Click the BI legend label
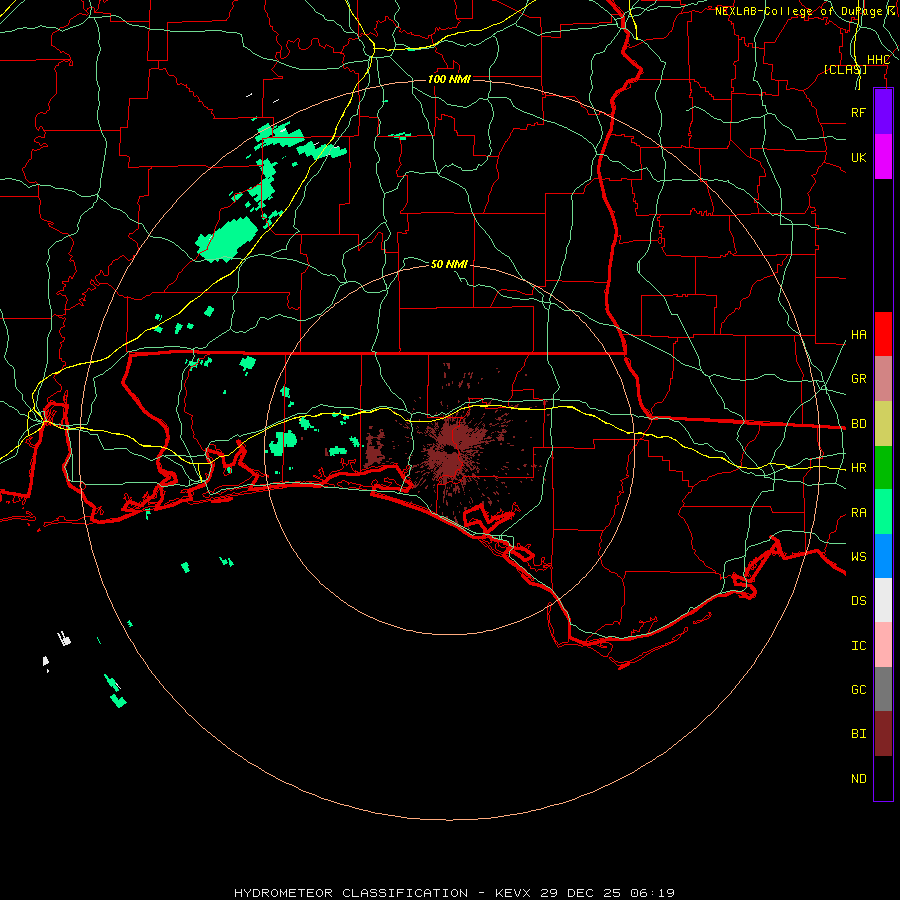This screenshot has width=900, height=900. (858, 734)
